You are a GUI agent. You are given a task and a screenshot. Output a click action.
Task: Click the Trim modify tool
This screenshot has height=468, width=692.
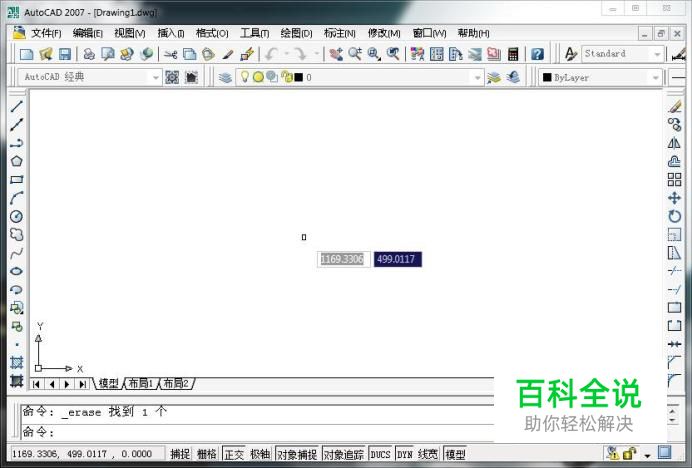674,271
